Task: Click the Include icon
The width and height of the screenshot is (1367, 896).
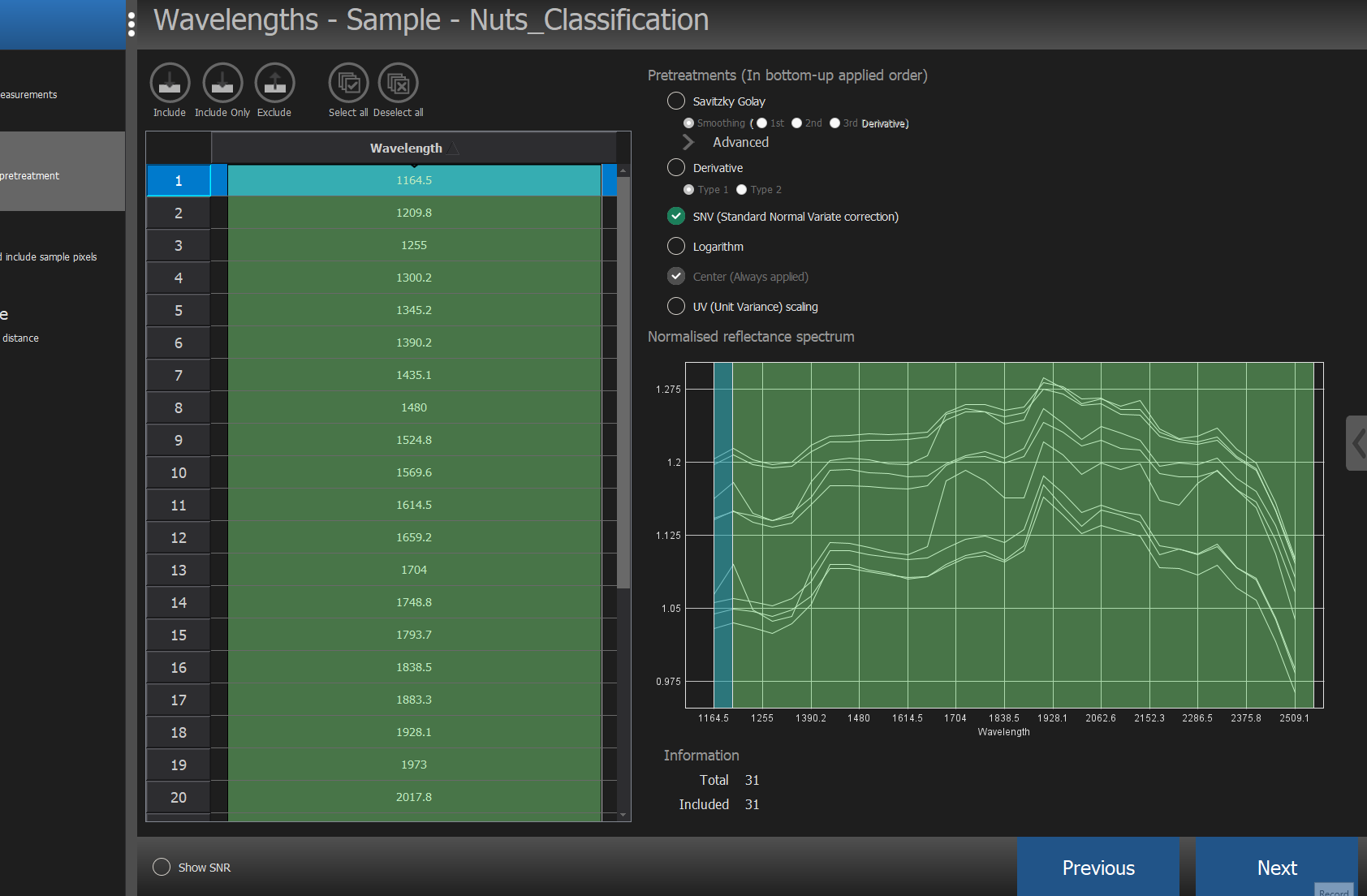Action: coord(169,84)
